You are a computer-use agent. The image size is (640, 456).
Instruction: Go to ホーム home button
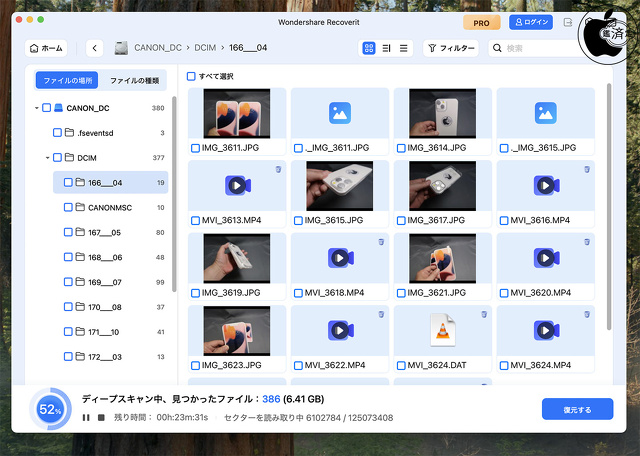(x=46, y=48)
